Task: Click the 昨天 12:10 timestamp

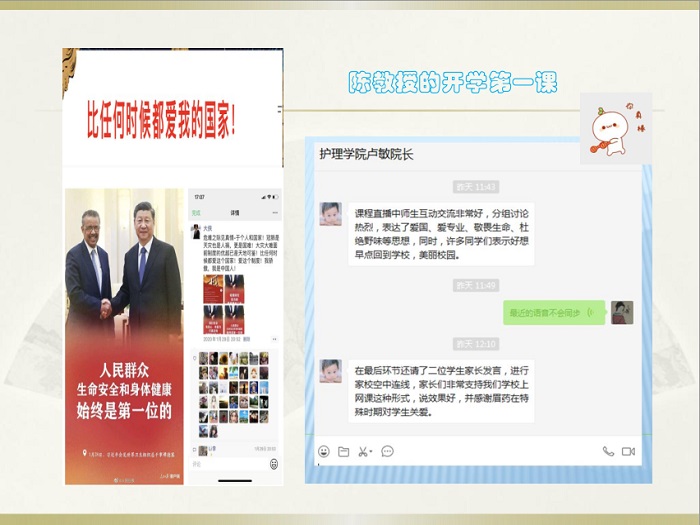Action: point(476,344)
